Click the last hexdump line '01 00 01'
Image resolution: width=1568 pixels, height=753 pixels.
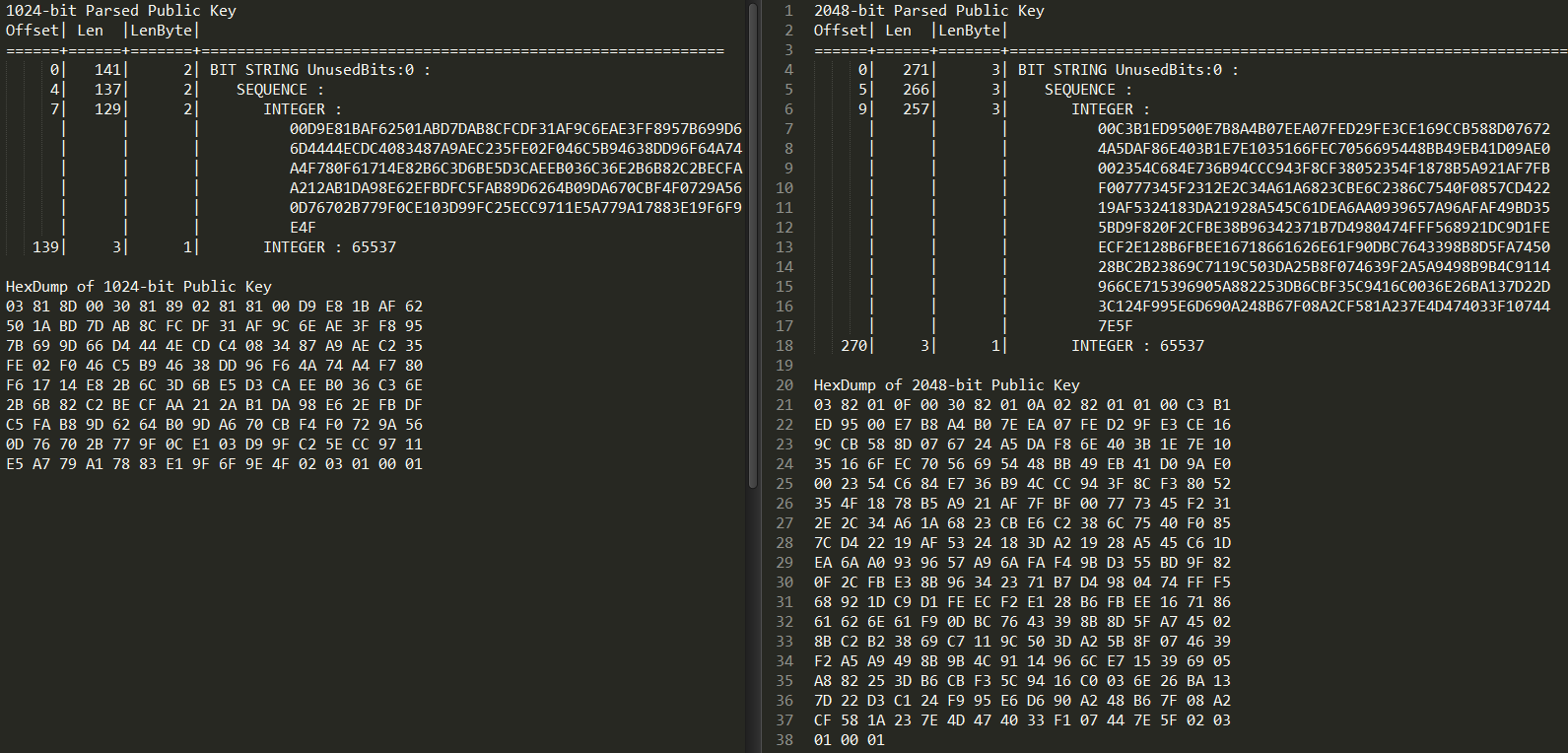tap(850, 739)
